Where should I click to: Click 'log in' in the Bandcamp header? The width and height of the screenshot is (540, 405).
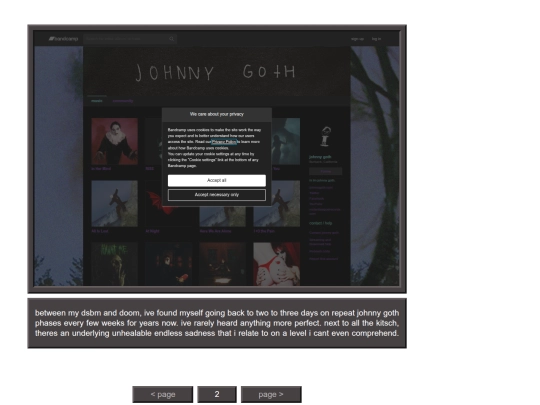click(x=376, y=39)
